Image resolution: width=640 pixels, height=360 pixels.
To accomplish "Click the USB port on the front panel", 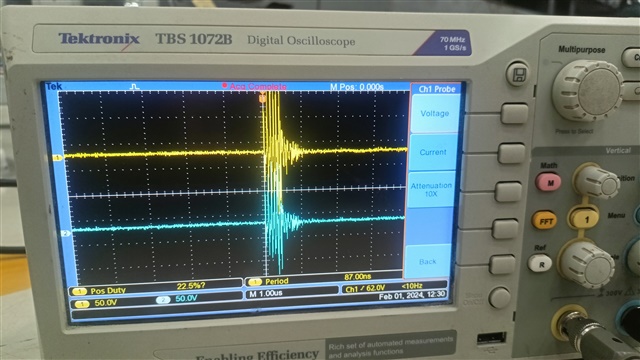I will [491, 338].
